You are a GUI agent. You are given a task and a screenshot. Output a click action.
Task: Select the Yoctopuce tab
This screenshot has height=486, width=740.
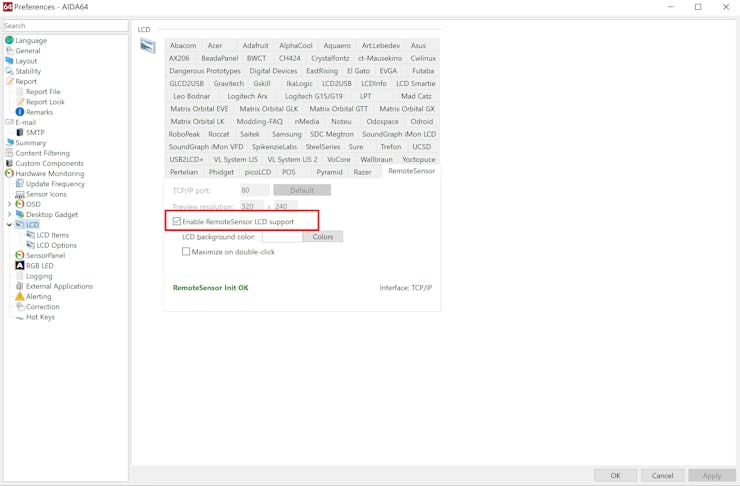(419, 159)
